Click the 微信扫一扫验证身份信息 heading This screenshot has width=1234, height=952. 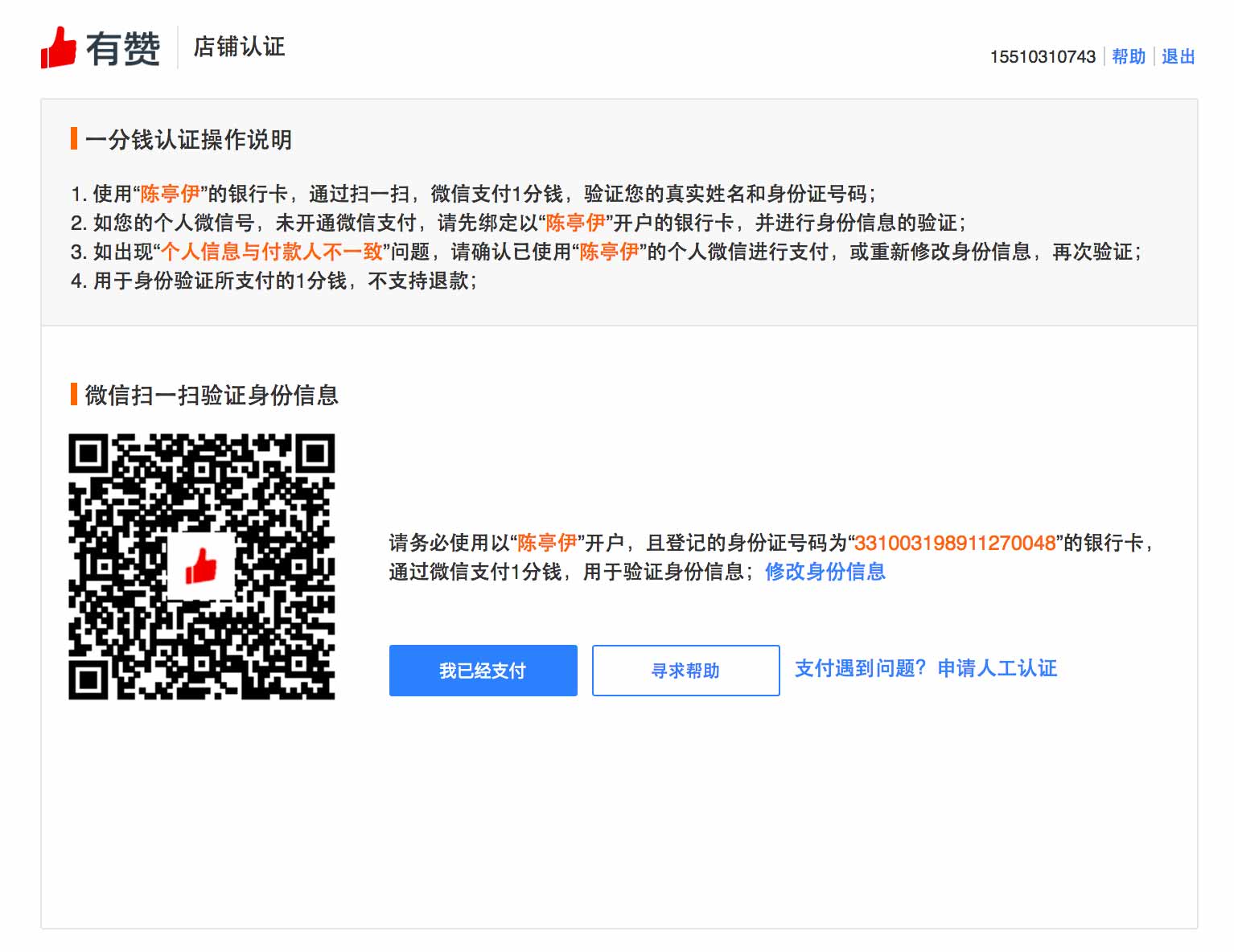[212, 395]
